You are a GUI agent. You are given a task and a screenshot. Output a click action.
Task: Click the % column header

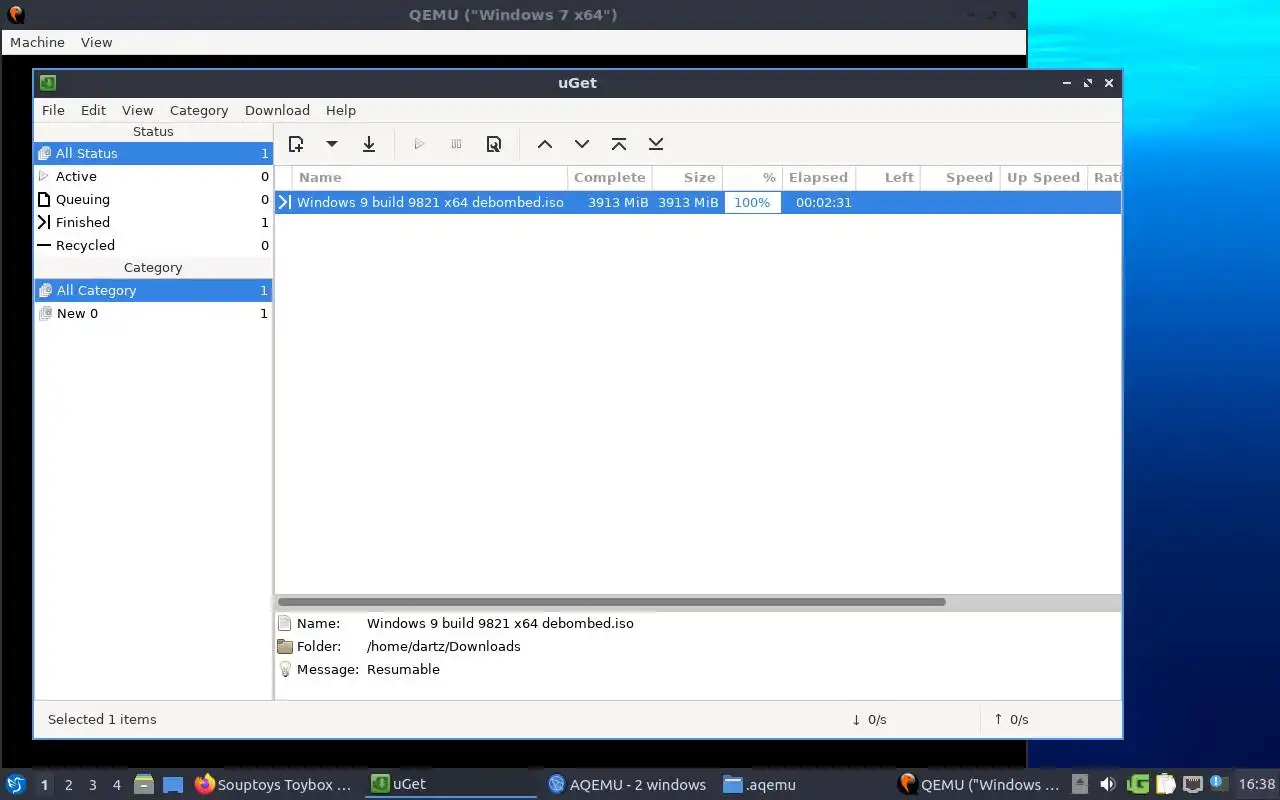click(x=752, y=177)
